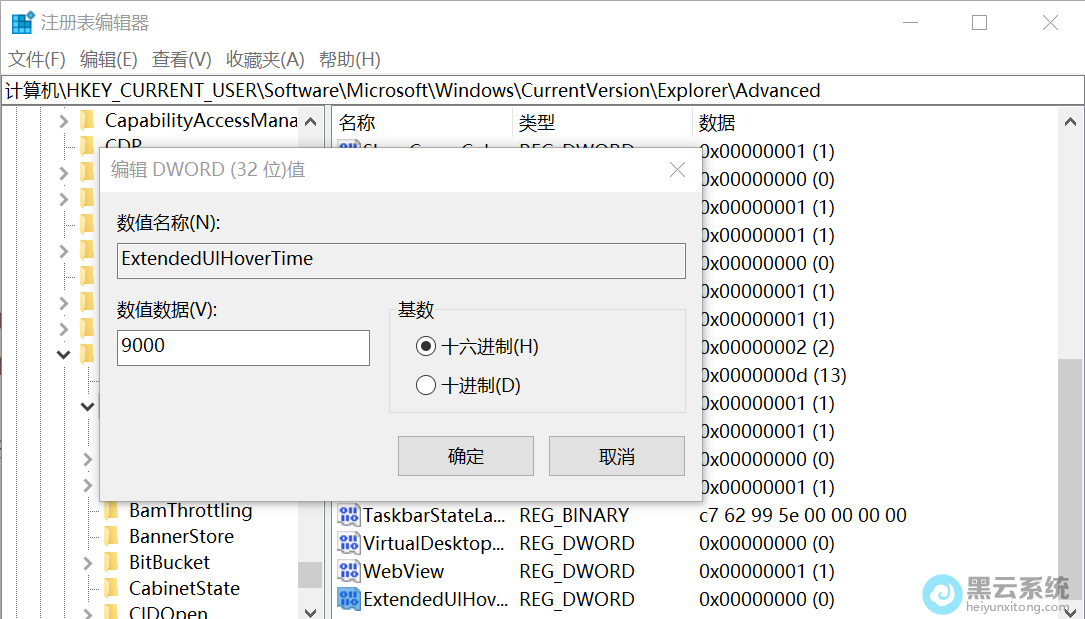Click the TaskbarStateLa binary value icon

coord(349,516)
